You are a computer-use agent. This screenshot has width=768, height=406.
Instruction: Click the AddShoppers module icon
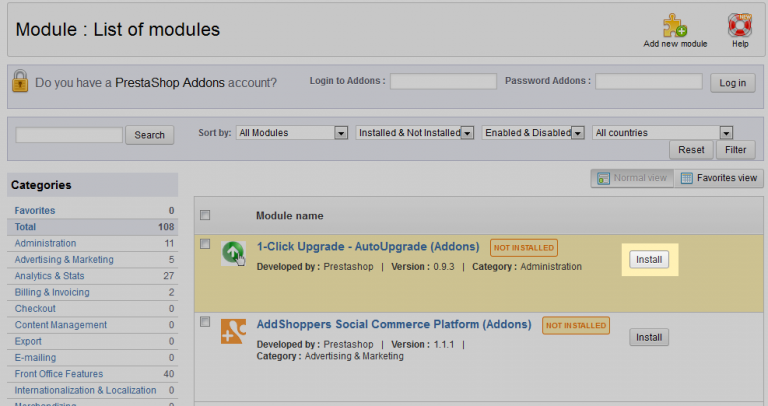point(233,332)
